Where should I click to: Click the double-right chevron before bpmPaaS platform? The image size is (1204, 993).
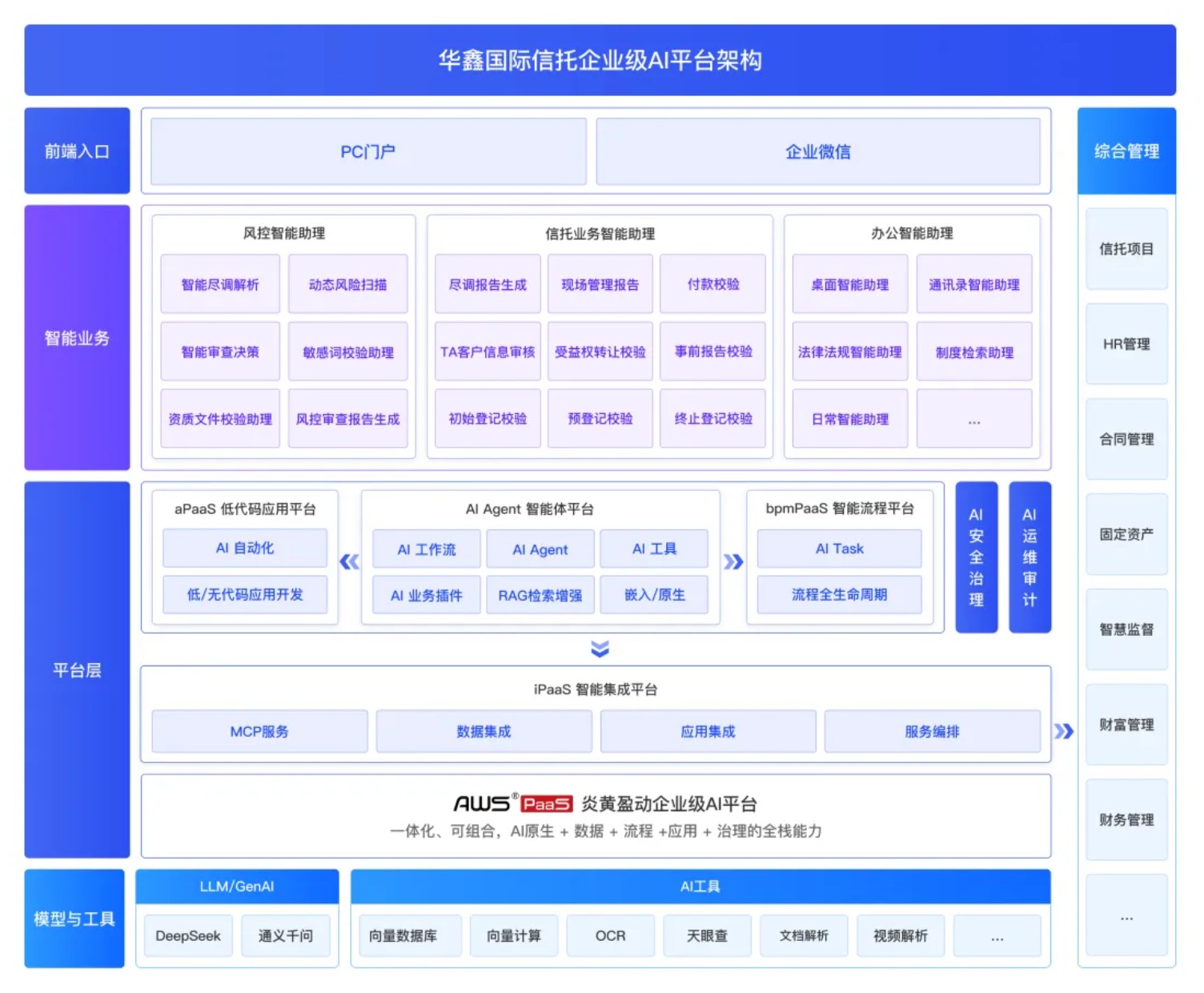pos(733,562)
